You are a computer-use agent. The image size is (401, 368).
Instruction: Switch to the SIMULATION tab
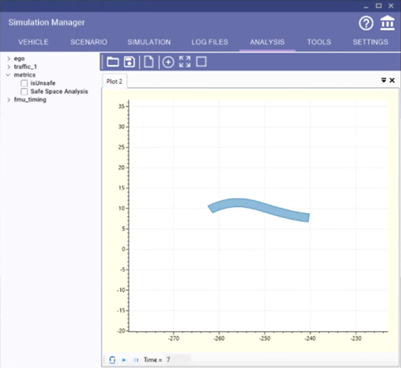[x=149, y=42]
